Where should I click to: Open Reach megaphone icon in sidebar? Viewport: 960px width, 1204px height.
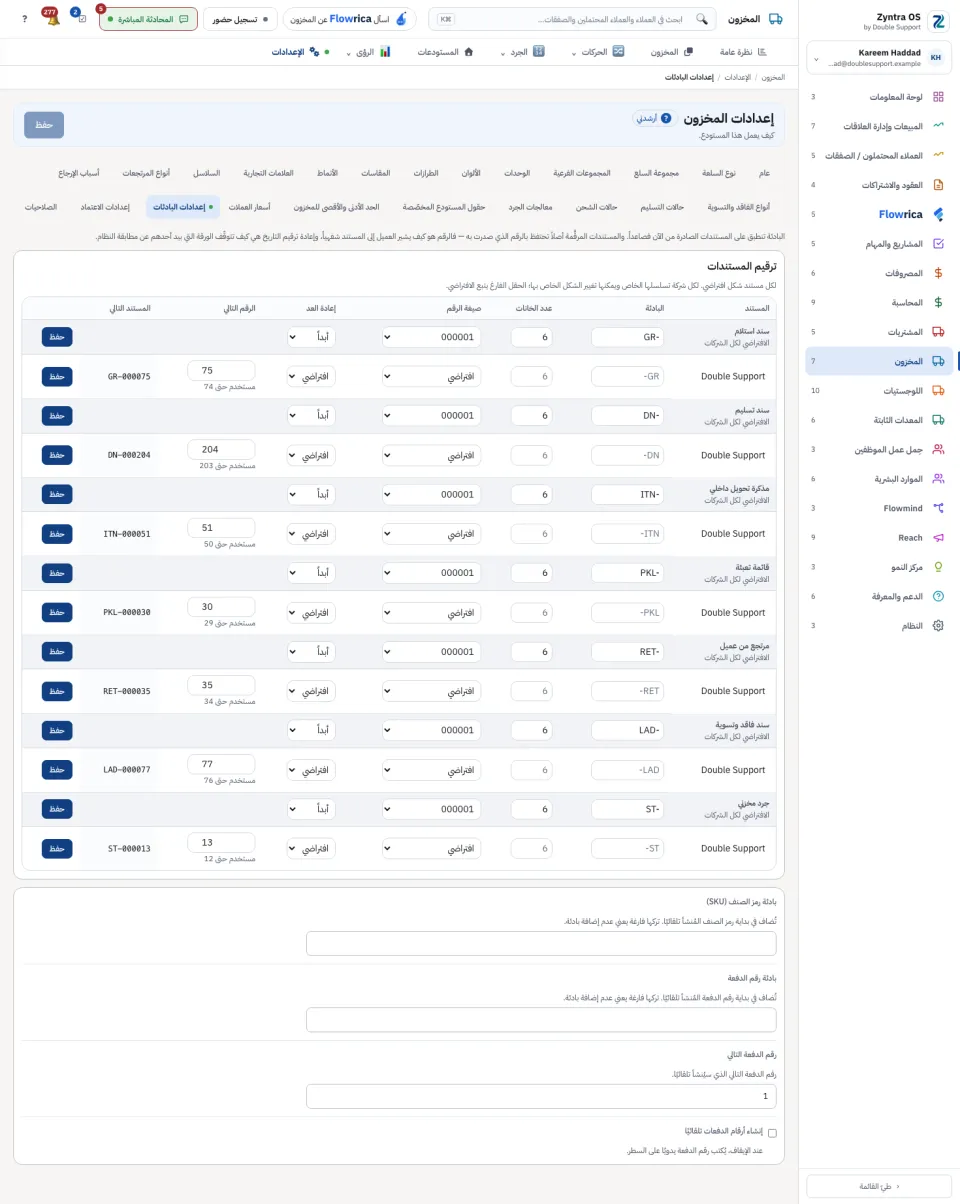click(938, 538)
